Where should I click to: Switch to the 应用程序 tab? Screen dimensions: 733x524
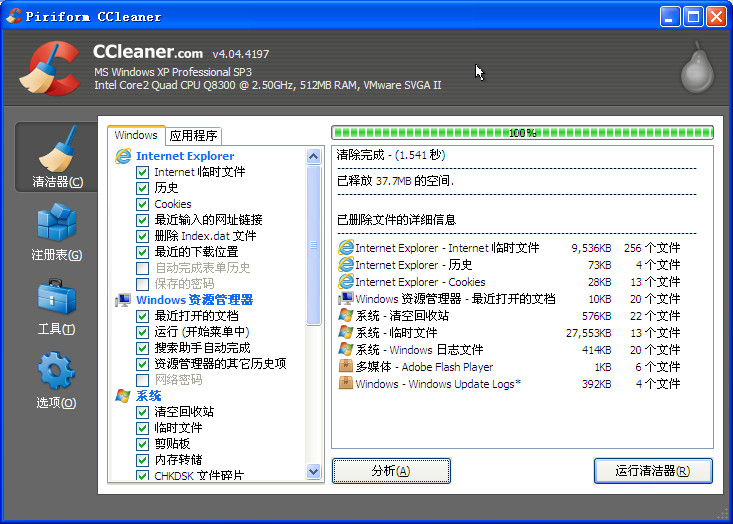point(193,136)
